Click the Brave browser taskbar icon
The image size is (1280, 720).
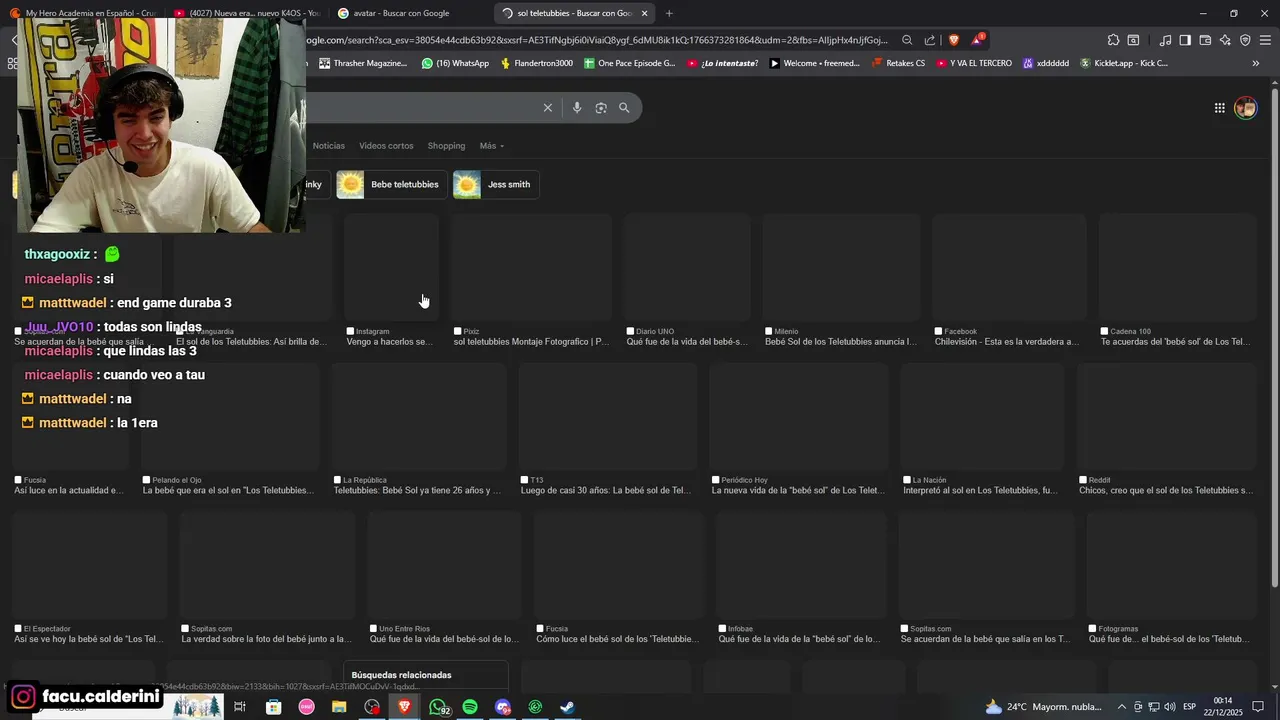click(405, 707)
